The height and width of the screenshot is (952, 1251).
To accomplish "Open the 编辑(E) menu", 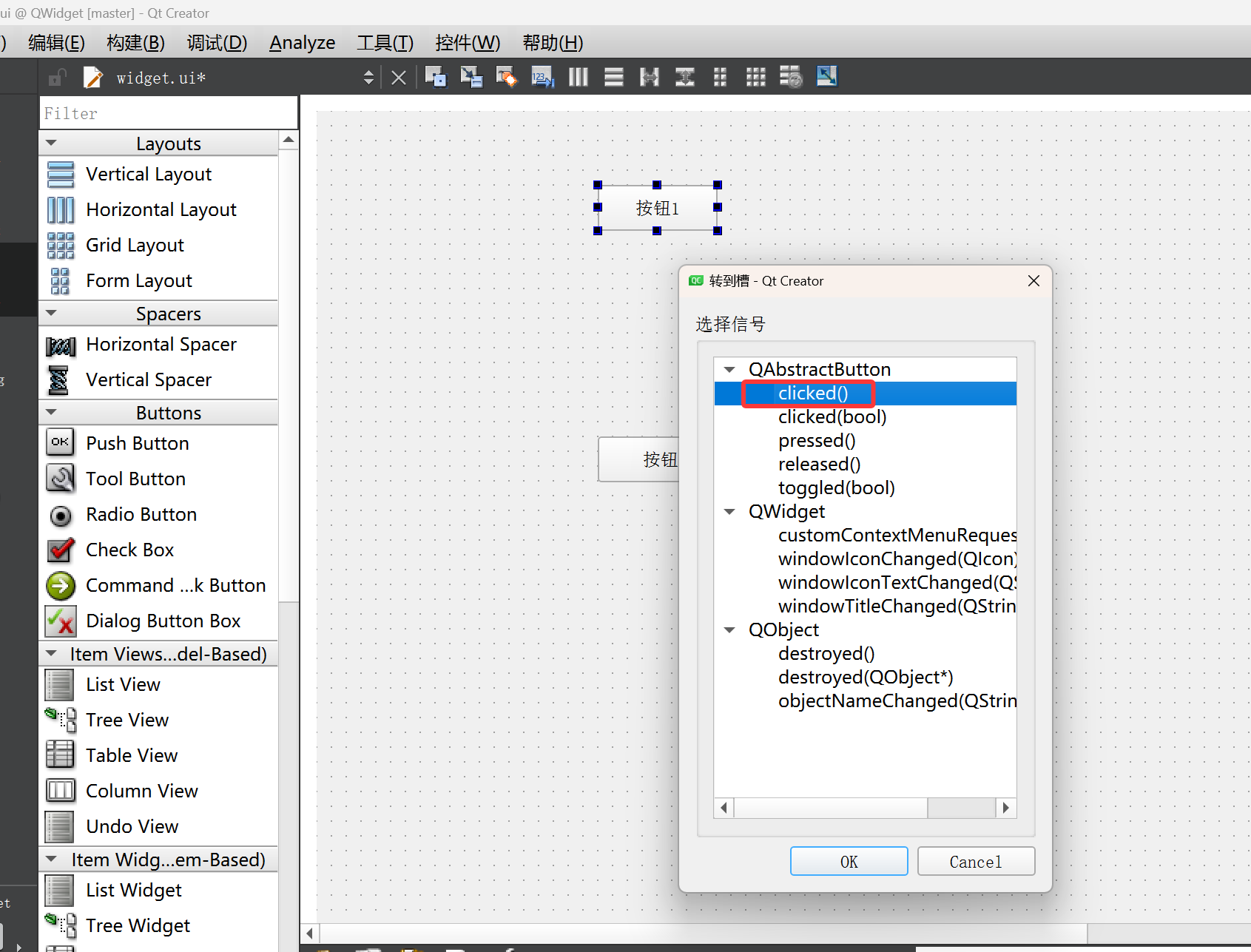I will (x=57, y=43).
